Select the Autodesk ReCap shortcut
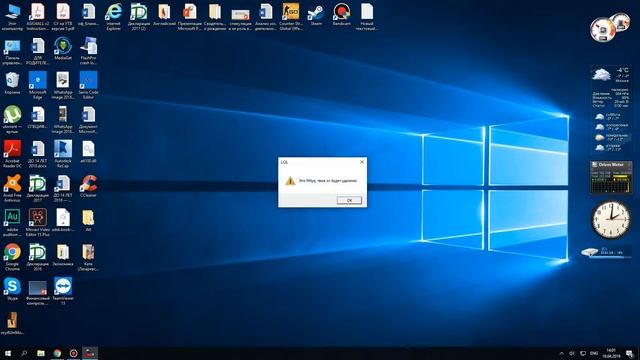Viewport: 640px width, 360px height. coord(63,154)
